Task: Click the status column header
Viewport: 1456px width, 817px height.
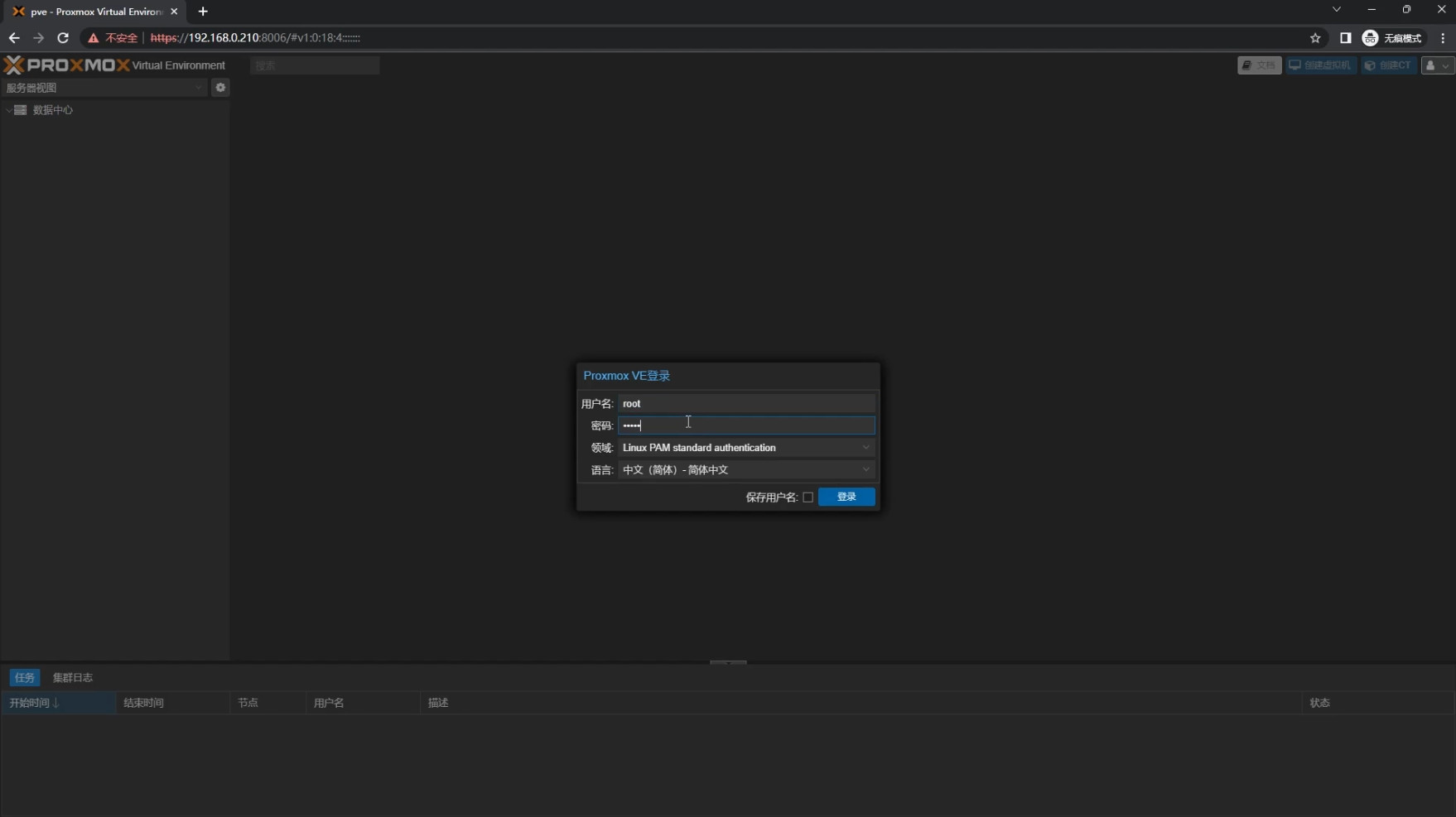Action: tap(1378, 703)
